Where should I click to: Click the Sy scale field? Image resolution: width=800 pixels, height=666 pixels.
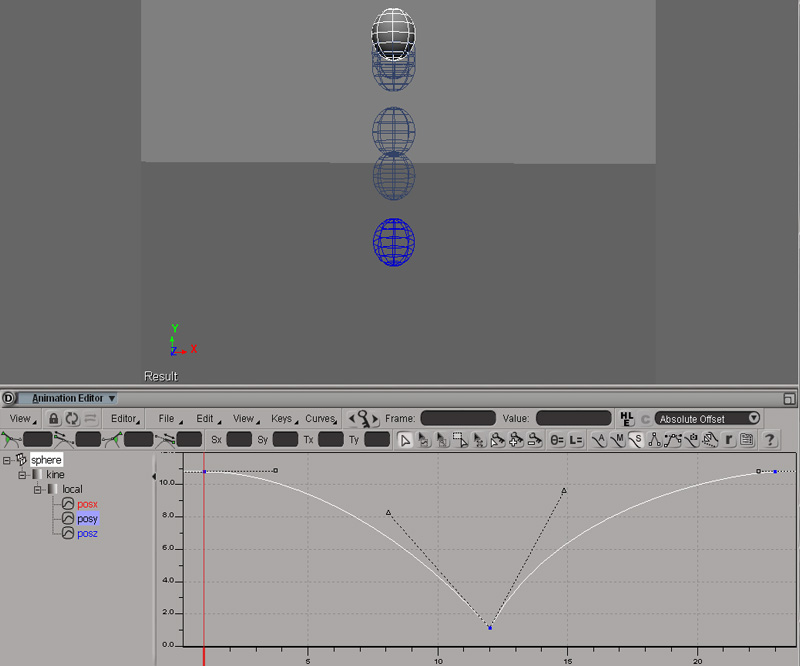pyautogui.click(x=285, y=439)
